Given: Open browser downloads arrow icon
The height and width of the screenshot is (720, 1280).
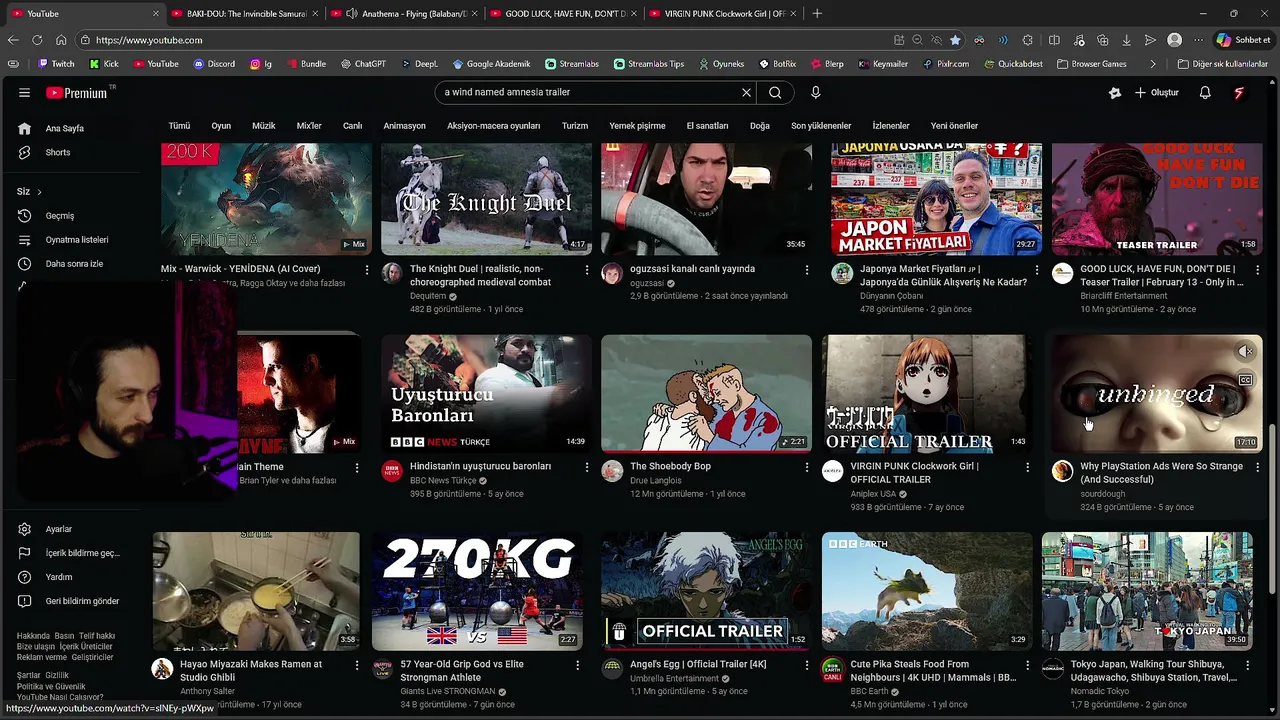Looking at the screenshot, I should coord(1126,40).
